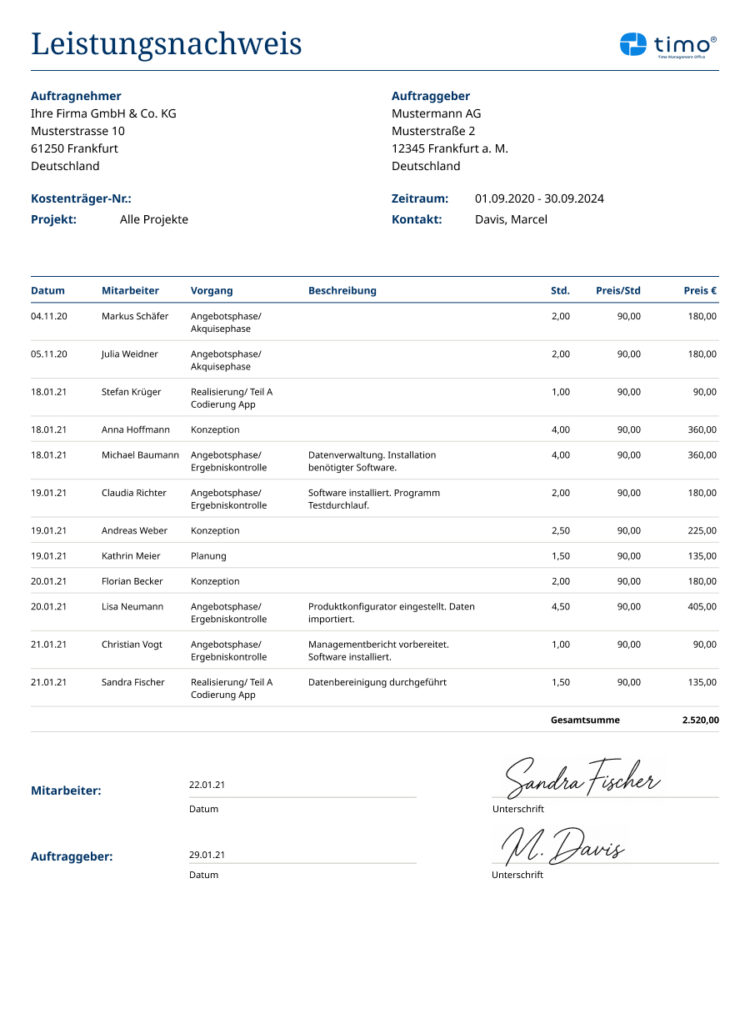The width and height of the screenshot is (750, 1024).
Task: Click the 'Preis/Std' column header
Action: click(617, 291)
